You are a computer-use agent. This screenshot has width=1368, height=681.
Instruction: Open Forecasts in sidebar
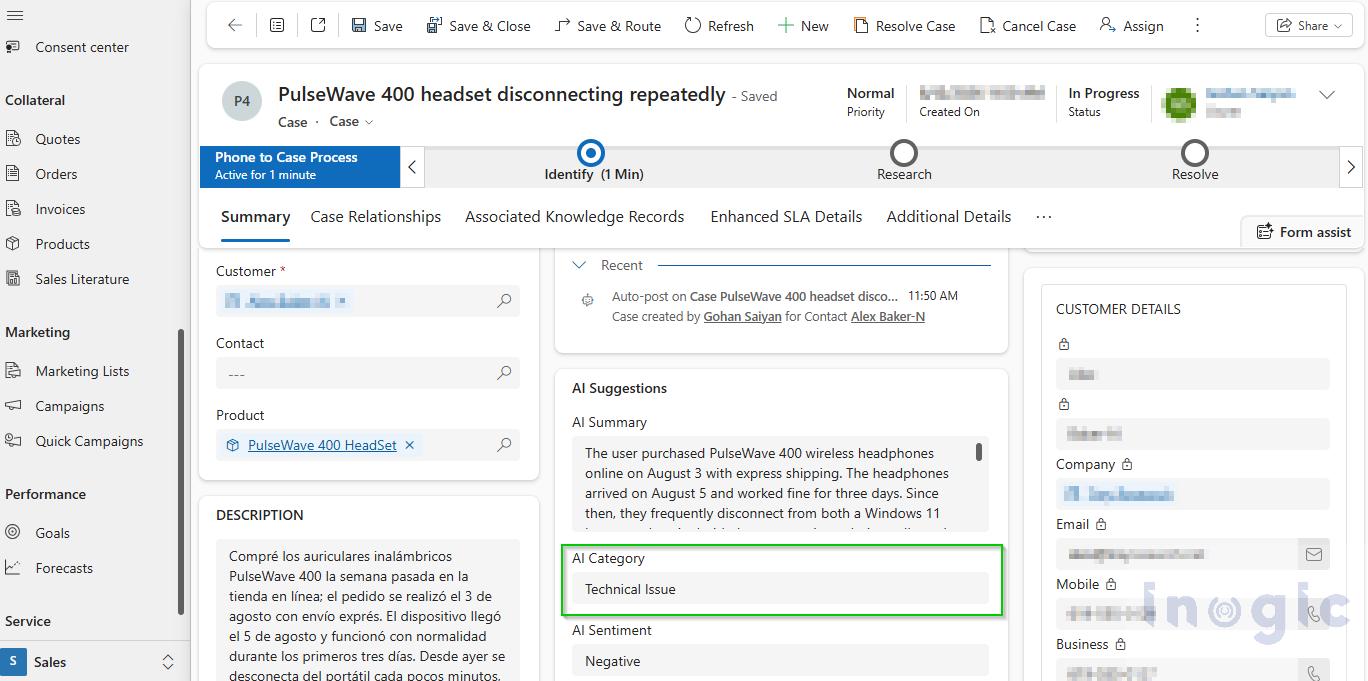tap(64, 568)
